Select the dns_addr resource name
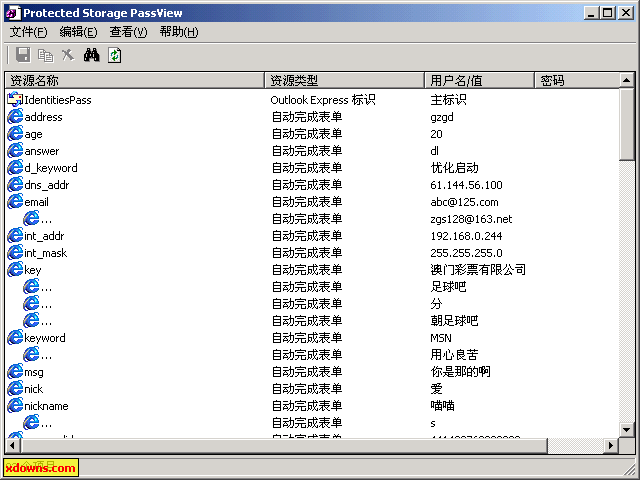 point(47,185)
